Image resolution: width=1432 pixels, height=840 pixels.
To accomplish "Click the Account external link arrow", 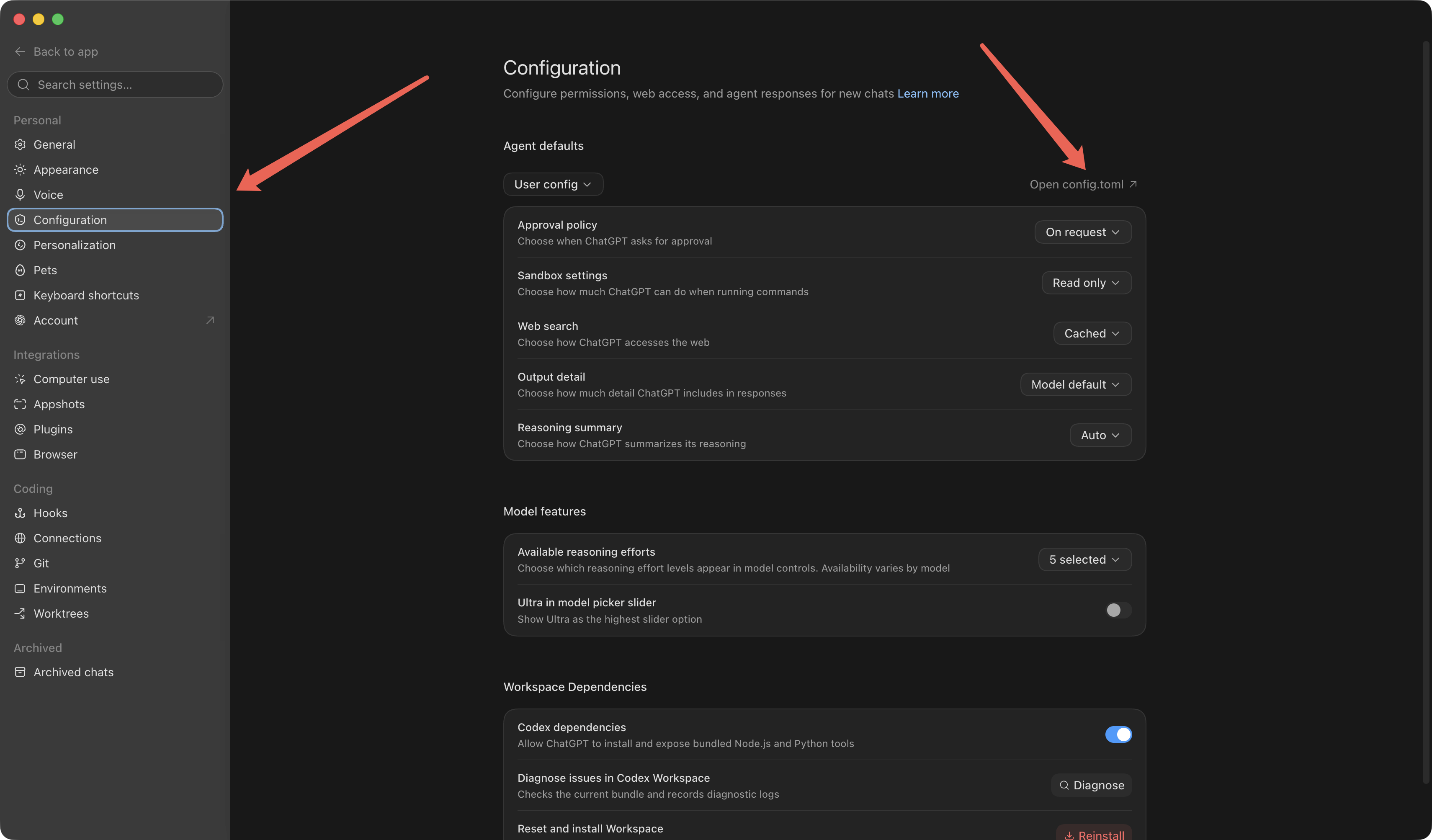I will pos(210,320).
